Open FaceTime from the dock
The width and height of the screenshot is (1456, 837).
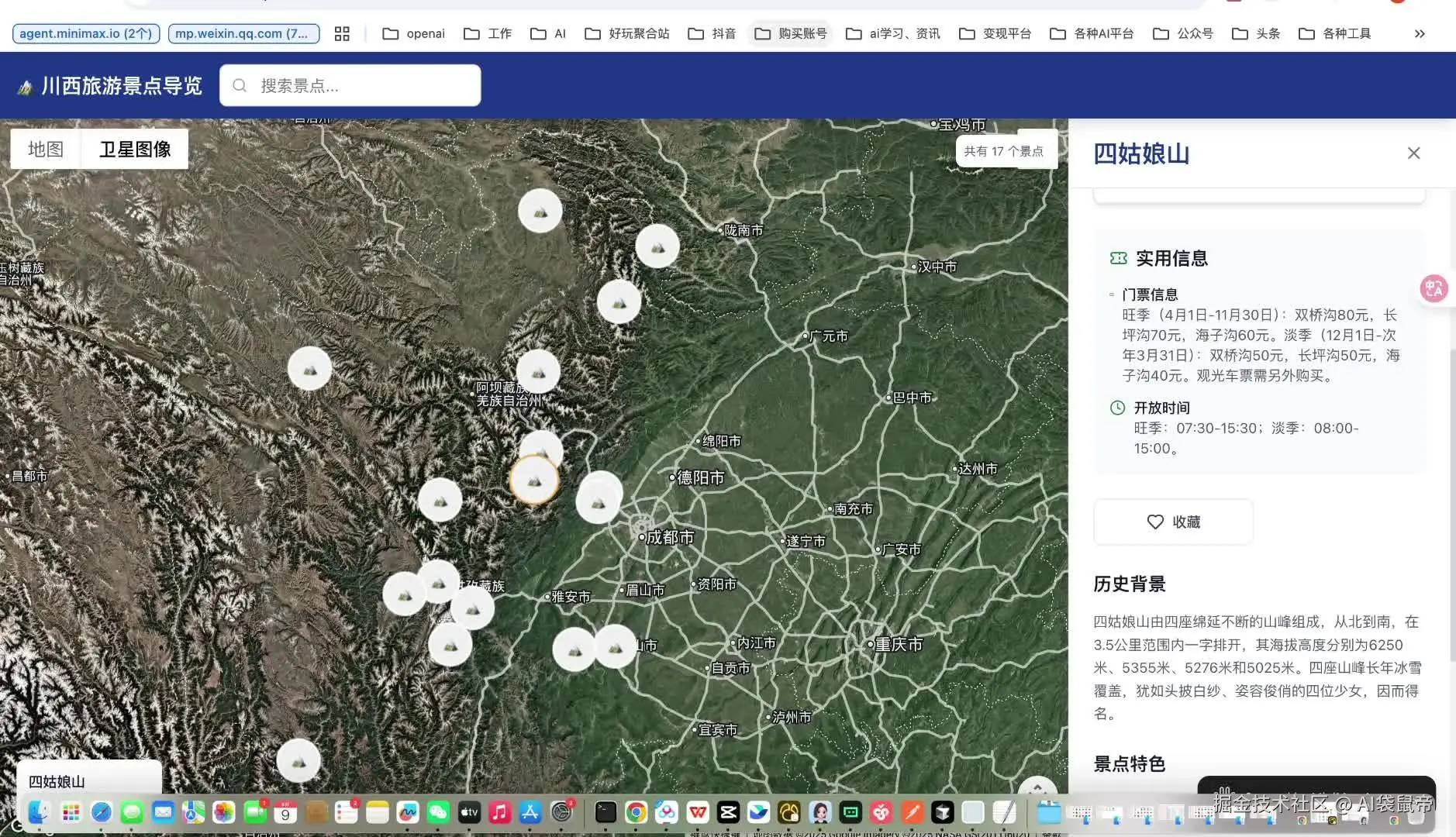pos(255,811)
